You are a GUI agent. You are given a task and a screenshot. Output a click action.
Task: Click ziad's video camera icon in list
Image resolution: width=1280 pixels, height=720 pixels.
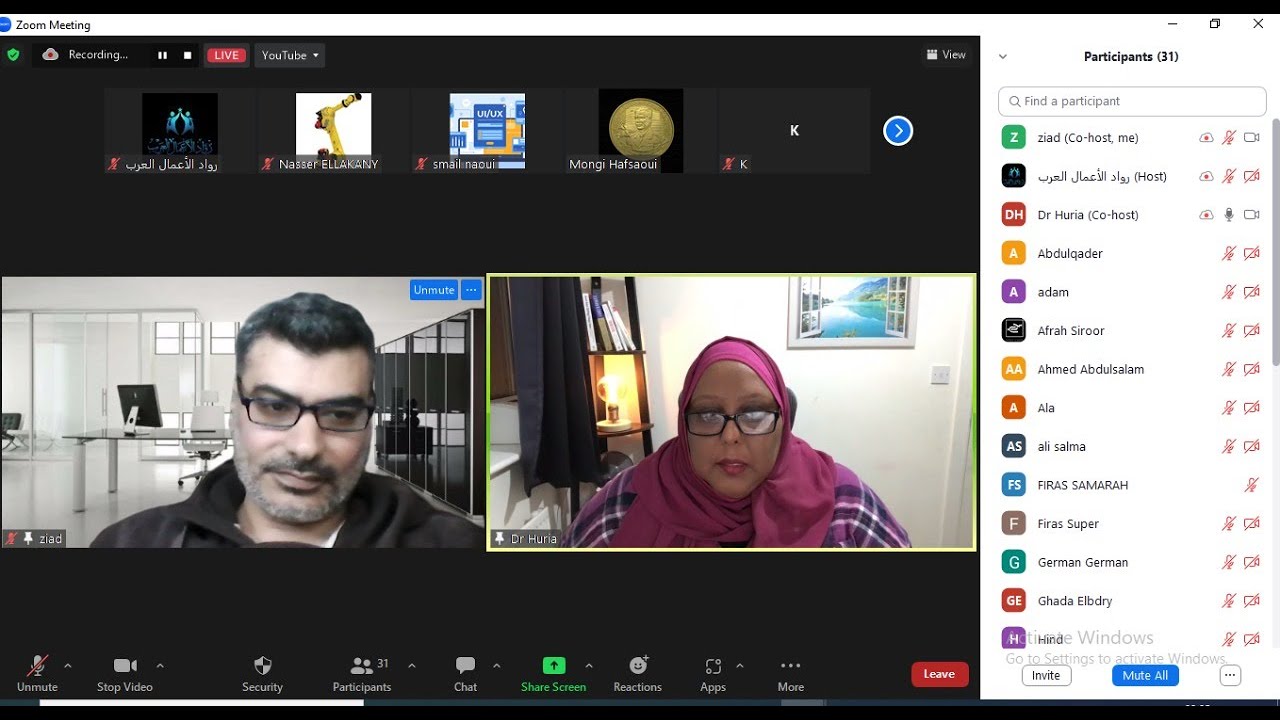pyautogui.click(x=1251, y=138)
